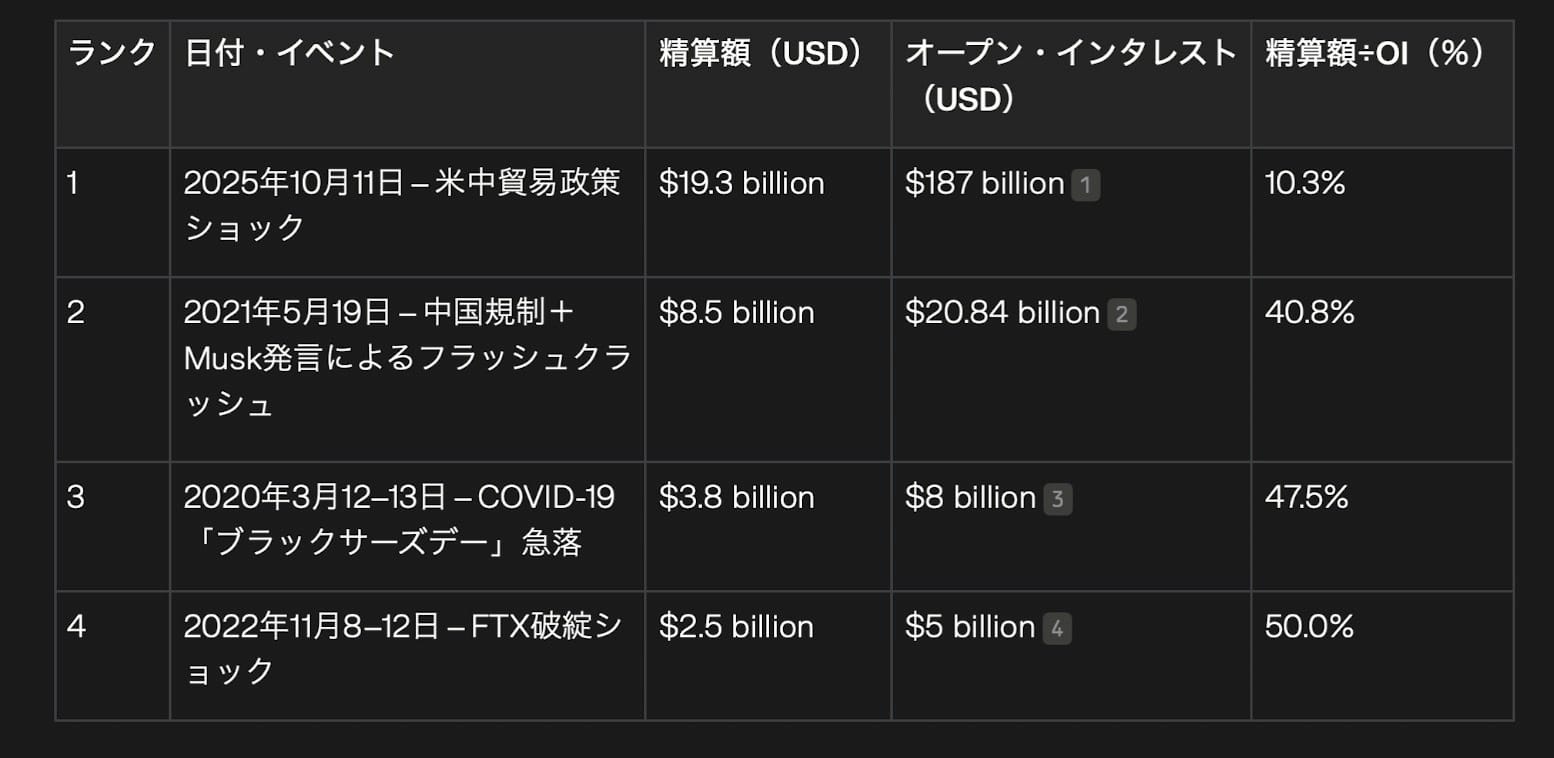The image size is (1554, 758).
Task: Click citation badge 1 beside $187 billion
Action: click(1085, 185)
